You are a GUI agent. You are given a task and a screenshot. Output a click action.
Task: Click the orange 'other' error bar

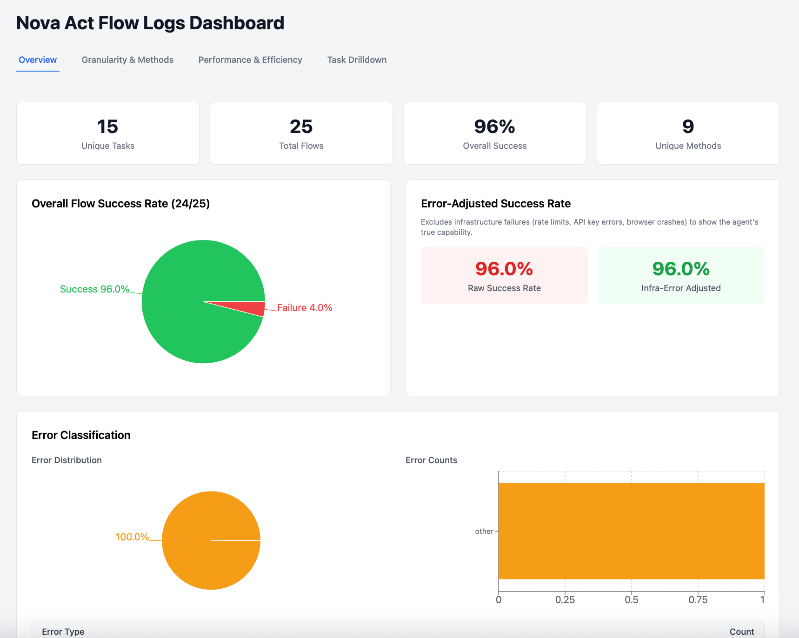click(631, 531)
